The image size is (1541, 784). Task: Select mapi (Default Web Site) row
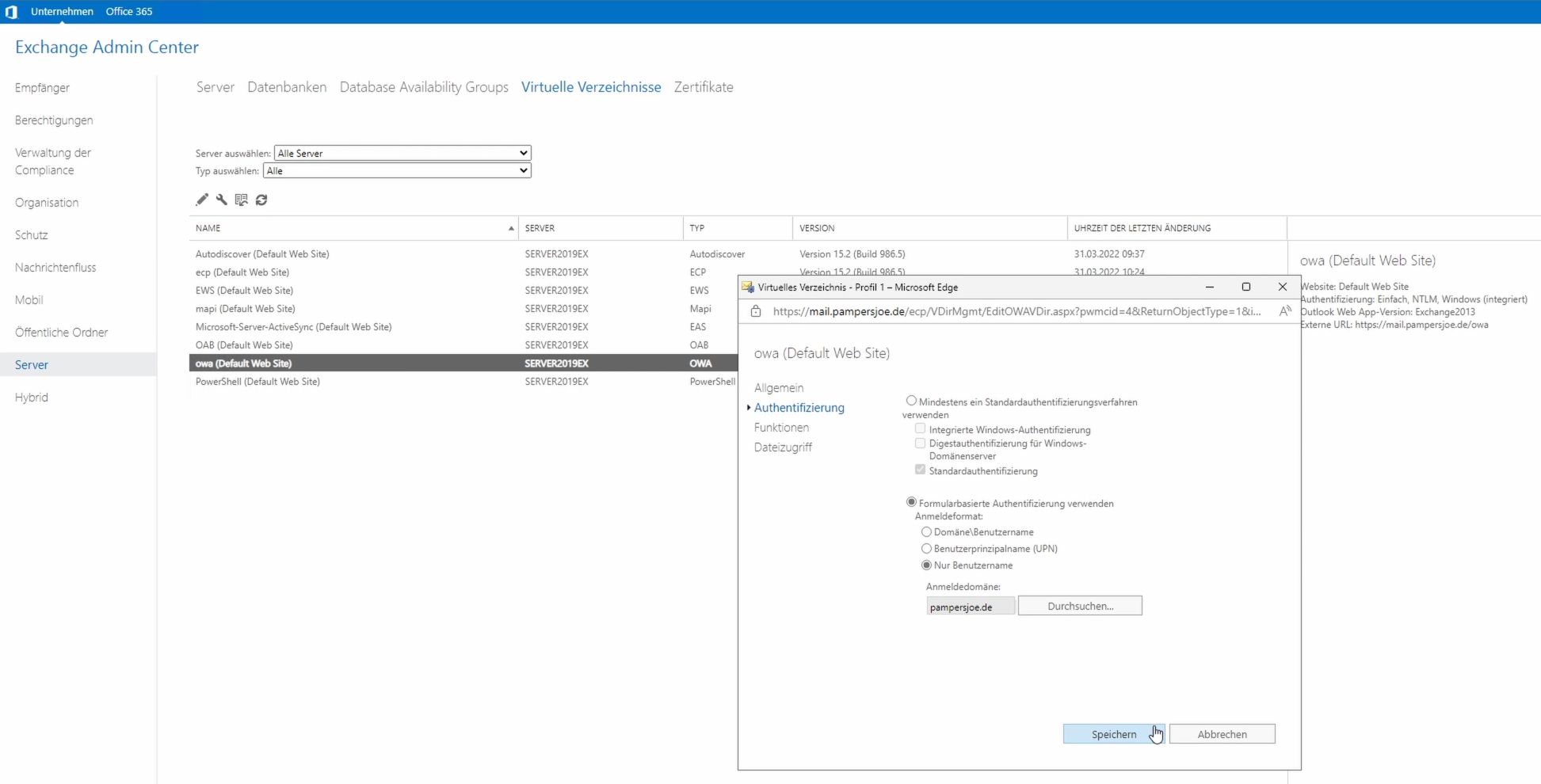(x=463, y=309)
